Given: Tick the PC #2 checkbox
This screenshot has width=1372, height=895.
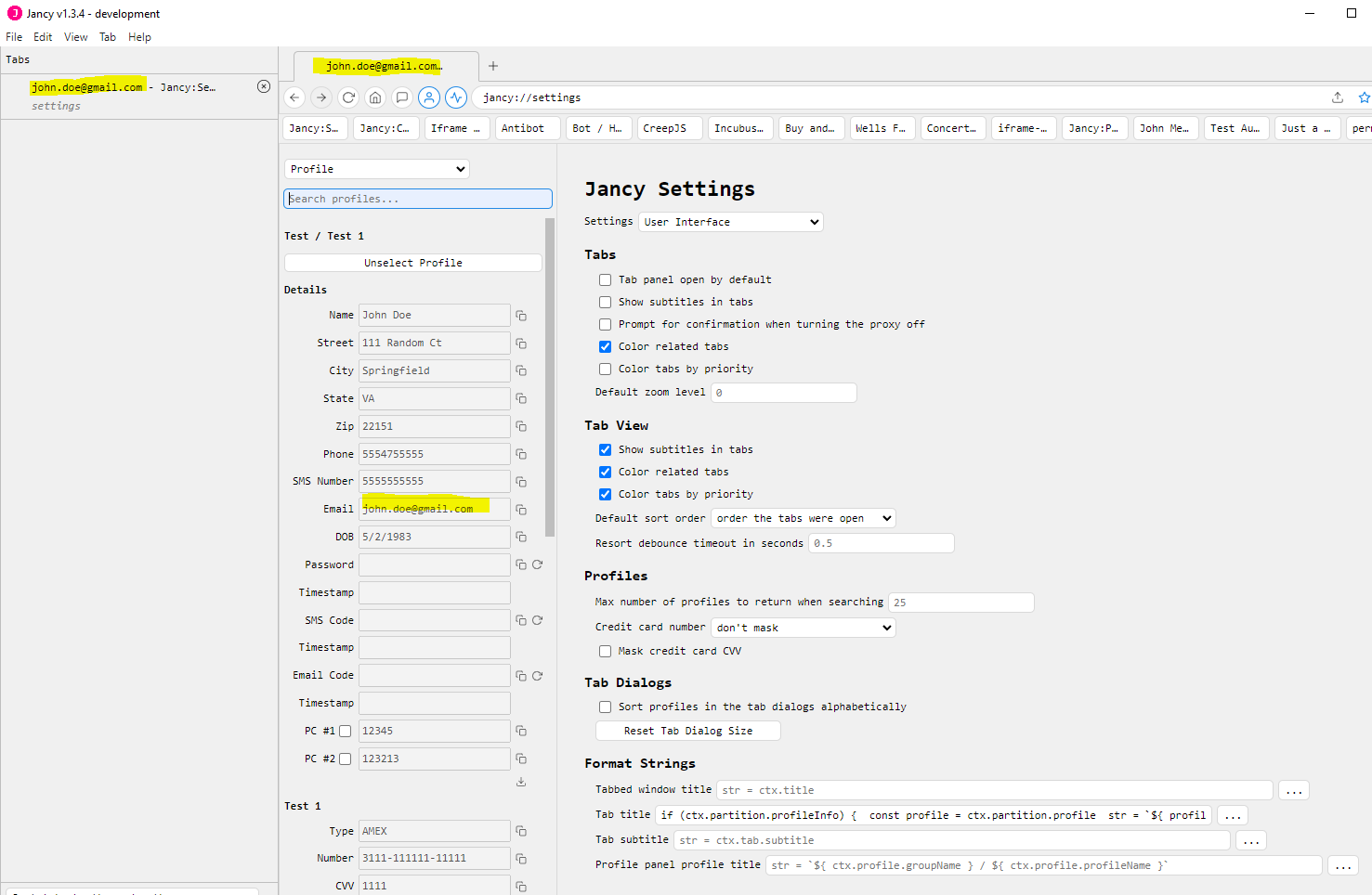Looking at the screenshot, I should 345,759.
